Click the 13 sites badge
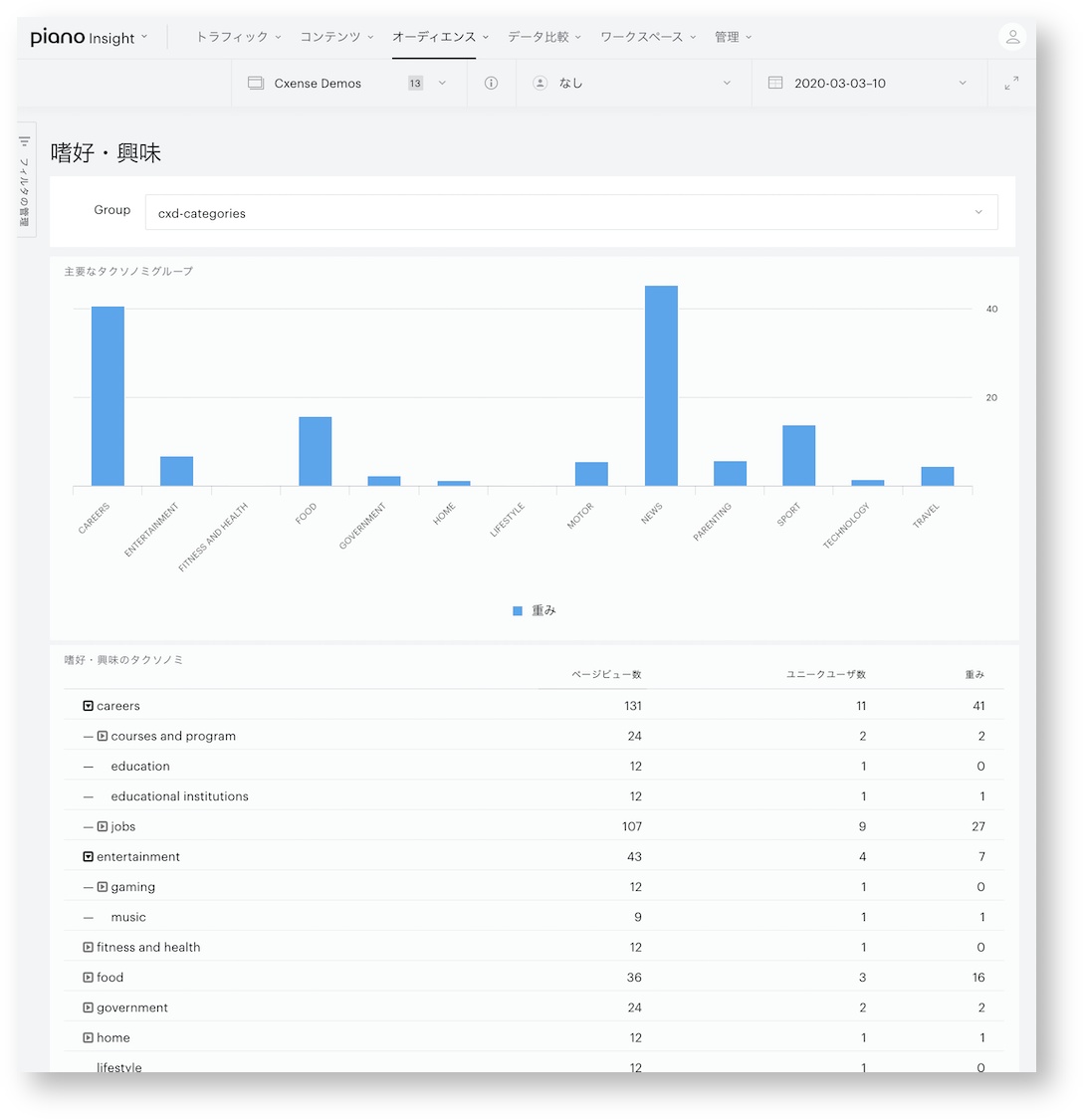 click(x=416, y=83)
